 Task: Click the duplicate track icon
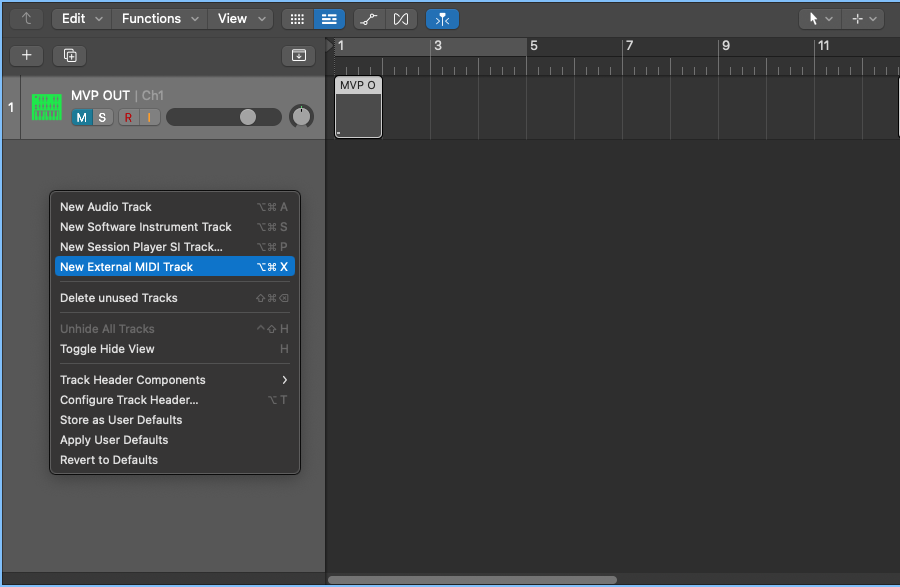(x=70, y=56)
